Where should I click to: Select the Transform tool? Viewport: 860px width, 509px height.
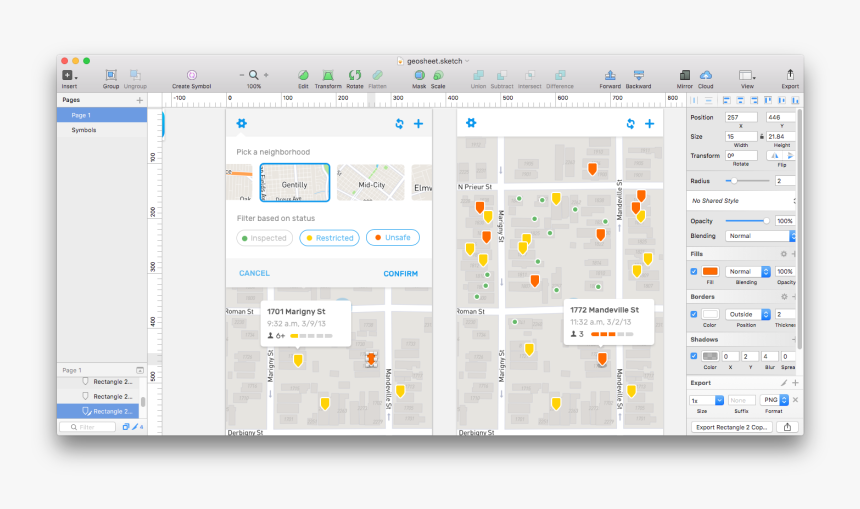click(x=328, y=76)
